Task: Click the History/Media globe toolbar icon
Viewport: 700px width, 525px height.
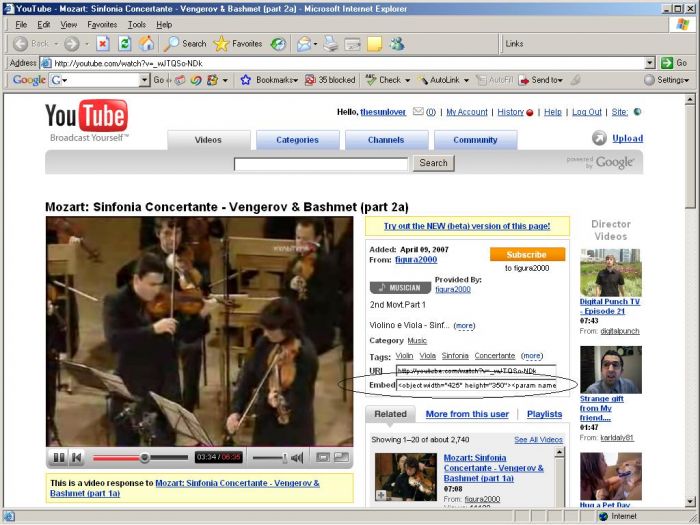Action: click(x=279, y=44)
